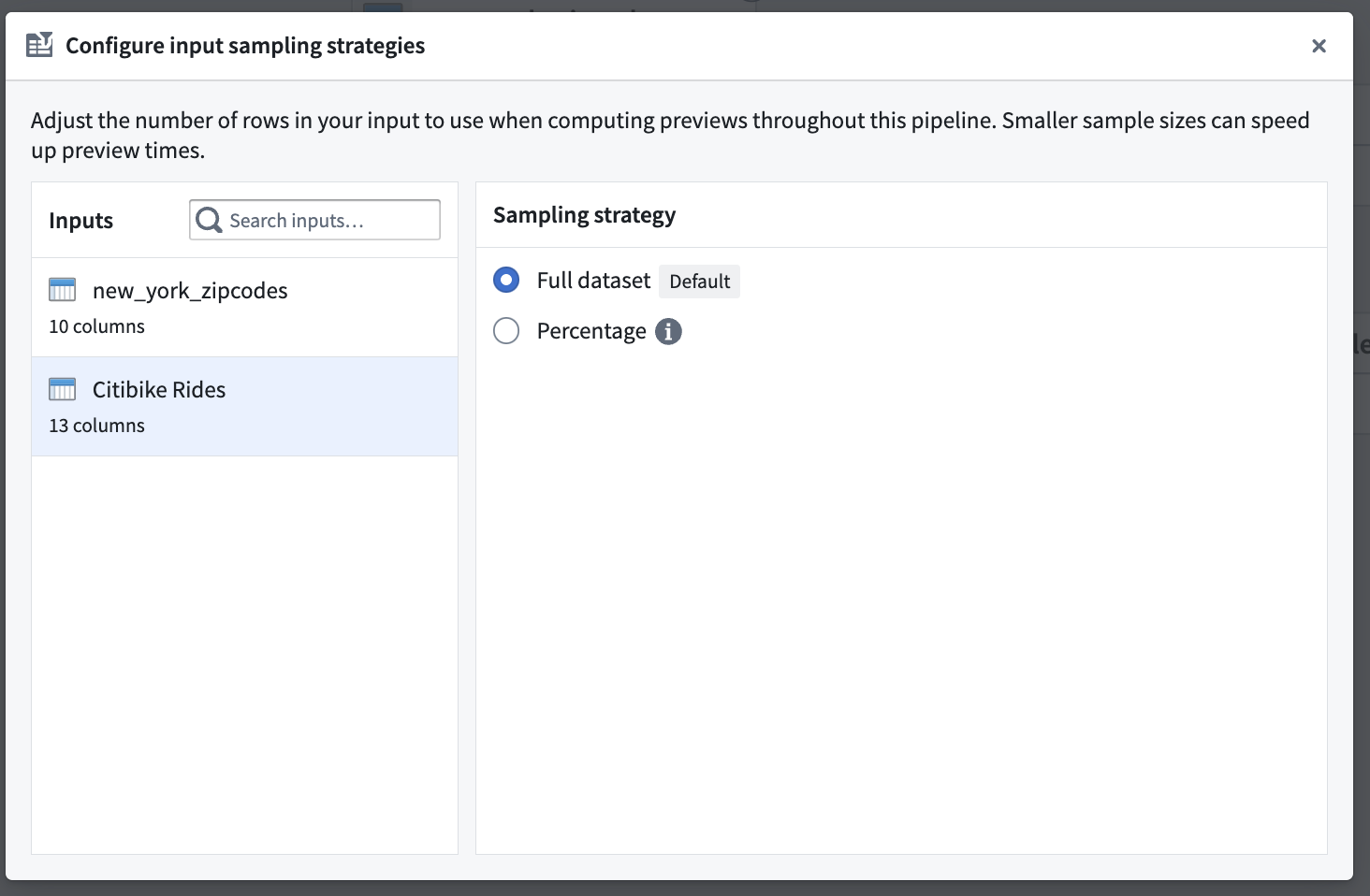This screenshot has height=896, width=1370.
Task: Click the 13 columns label under Citibike Rides
Action: click(97, 426)
